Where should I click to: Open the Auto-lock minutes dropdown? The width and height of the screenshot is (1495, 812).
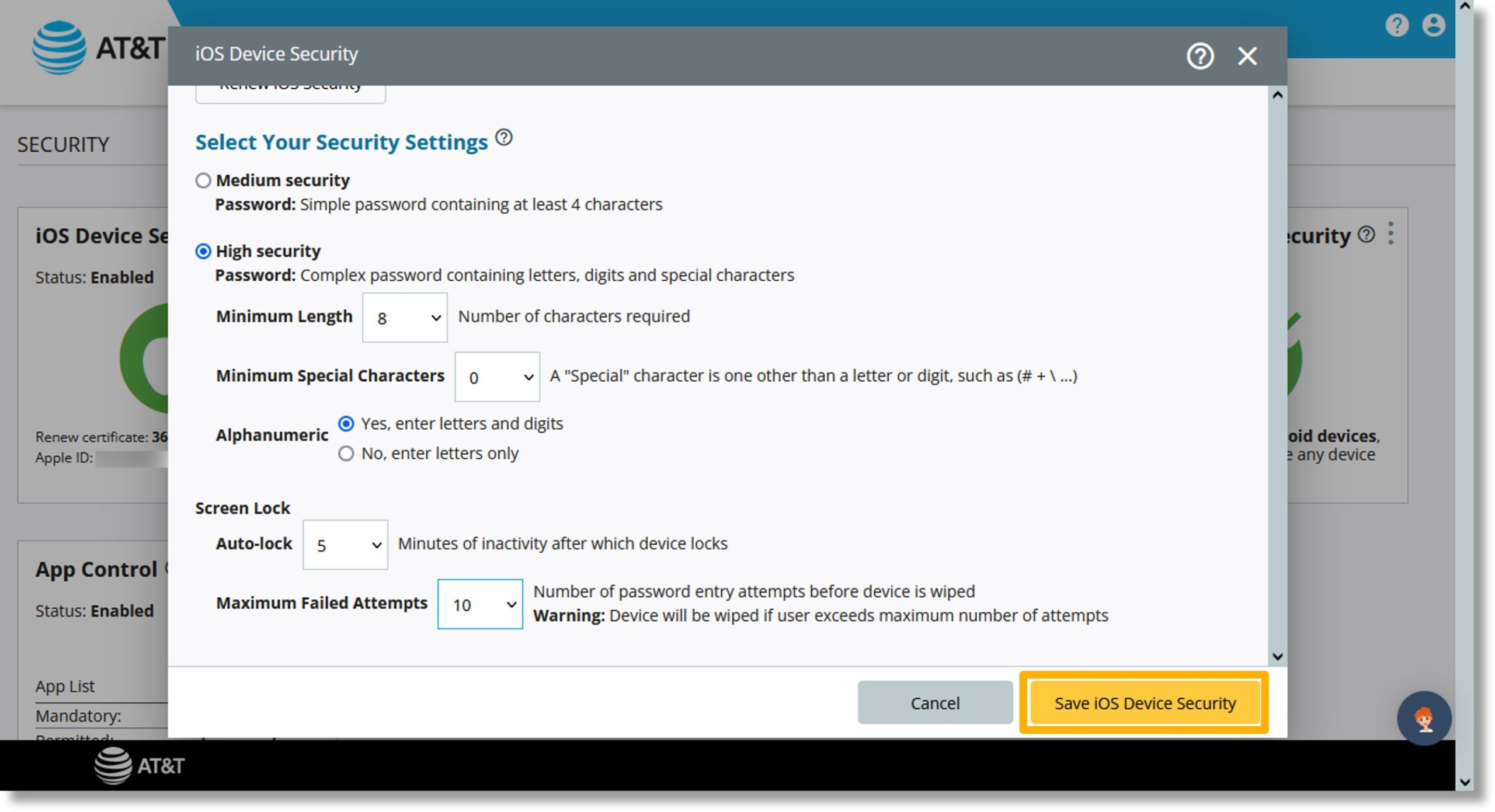(x=345, y=545)
